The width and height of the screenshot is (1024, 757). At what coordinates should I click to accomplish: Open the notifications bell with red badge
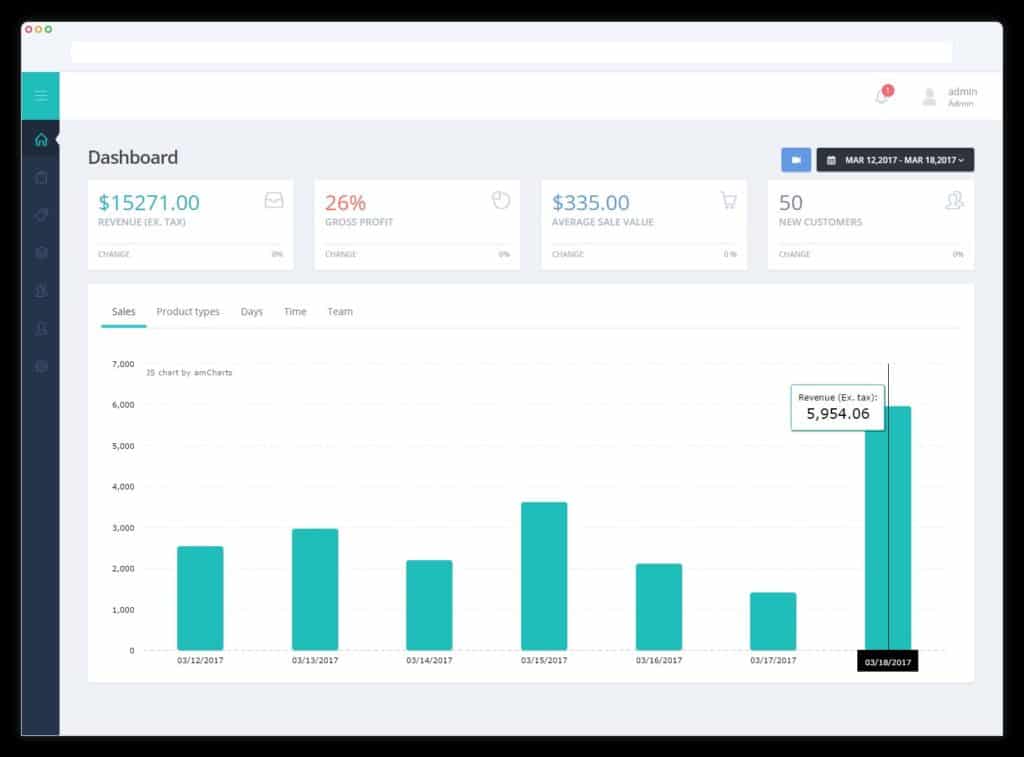pos(884,95)
